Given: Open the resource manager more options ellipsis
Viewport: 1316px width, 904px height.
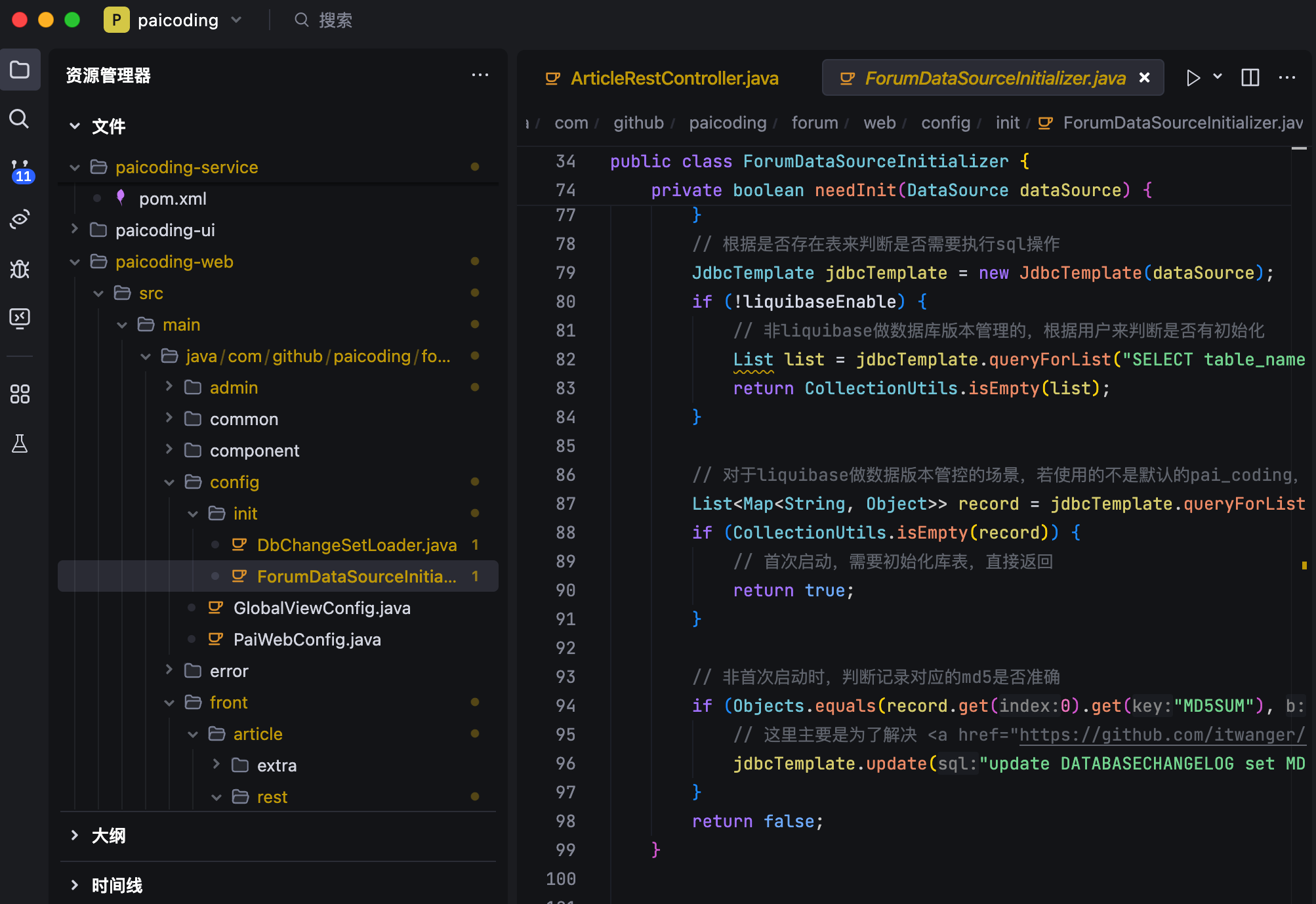Looking at the screenshot, I should pyautogui.click(x=480, y=75).
